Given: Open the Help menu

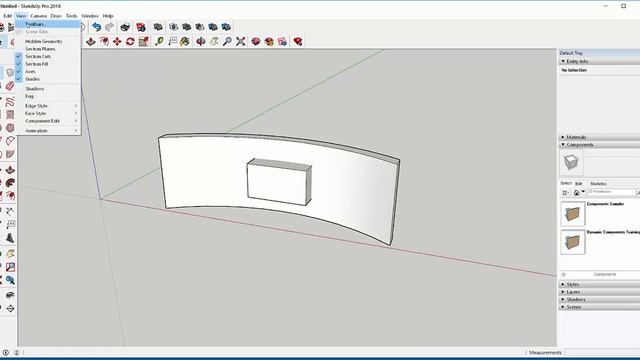Looking at the screenshot, I should click(x=108, y=16).
